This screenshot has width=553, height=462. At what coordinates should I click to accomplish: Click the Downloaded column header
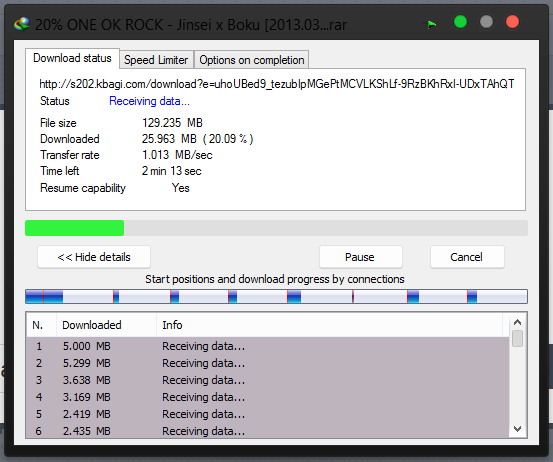point(106,325)
